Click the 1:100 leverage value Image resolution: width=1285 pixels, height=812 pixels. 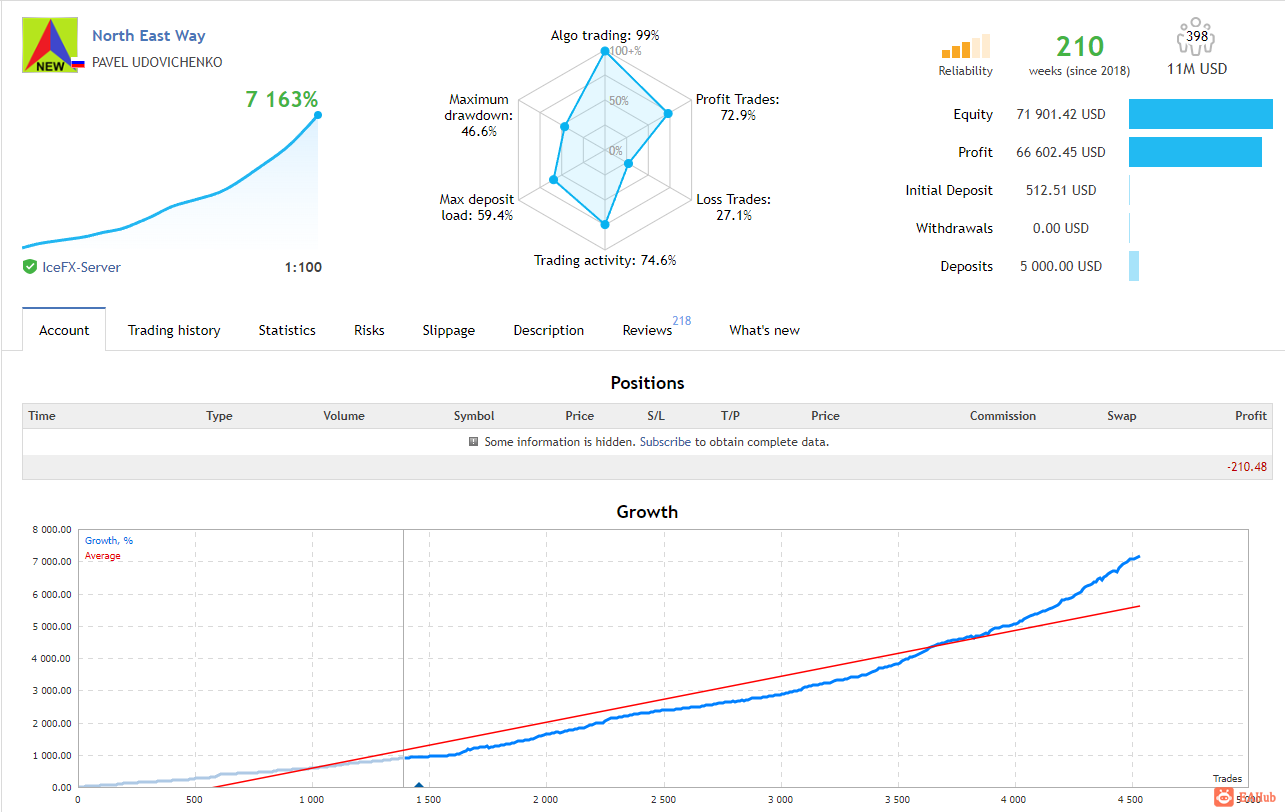[303, 267]
